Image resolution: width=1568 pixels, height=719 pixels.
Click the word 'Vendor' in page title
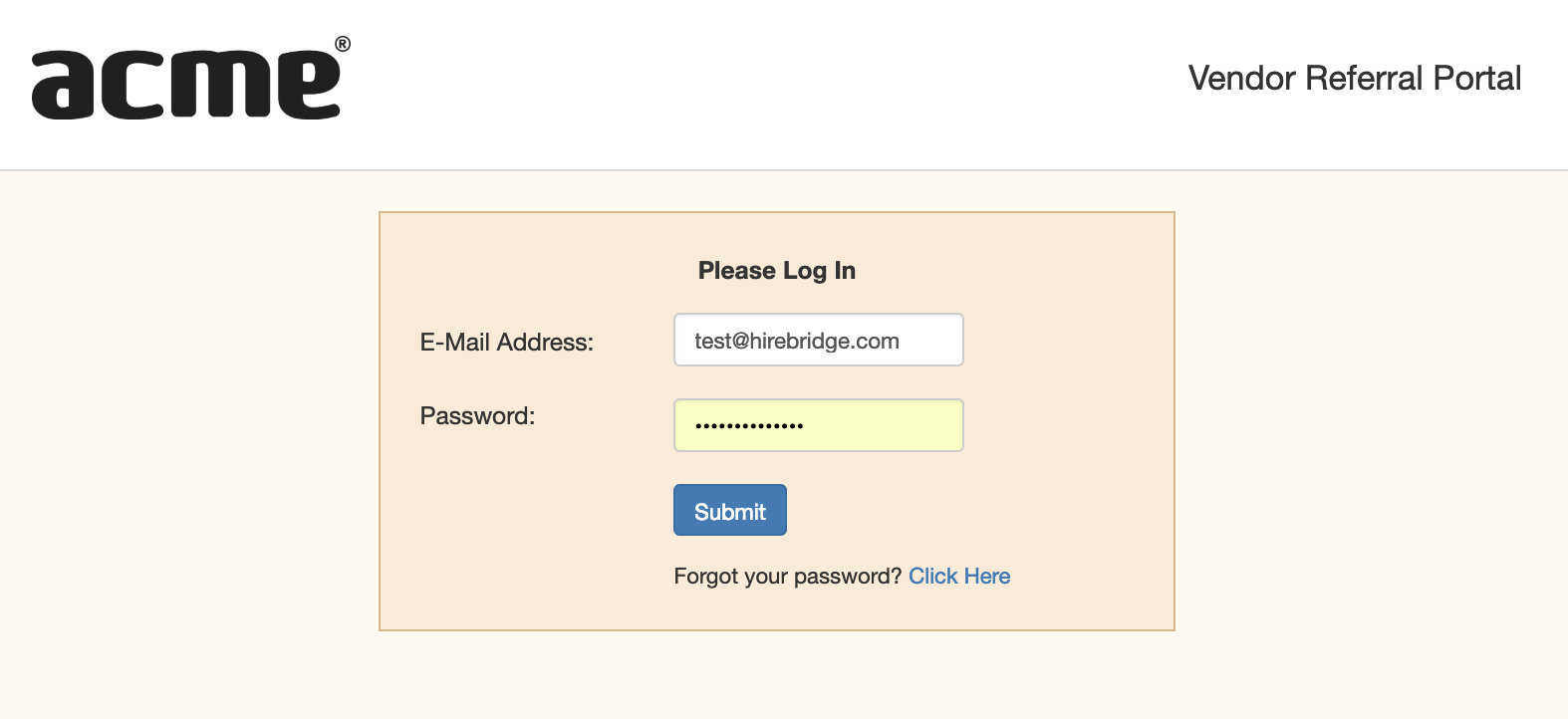[1241, 78]
